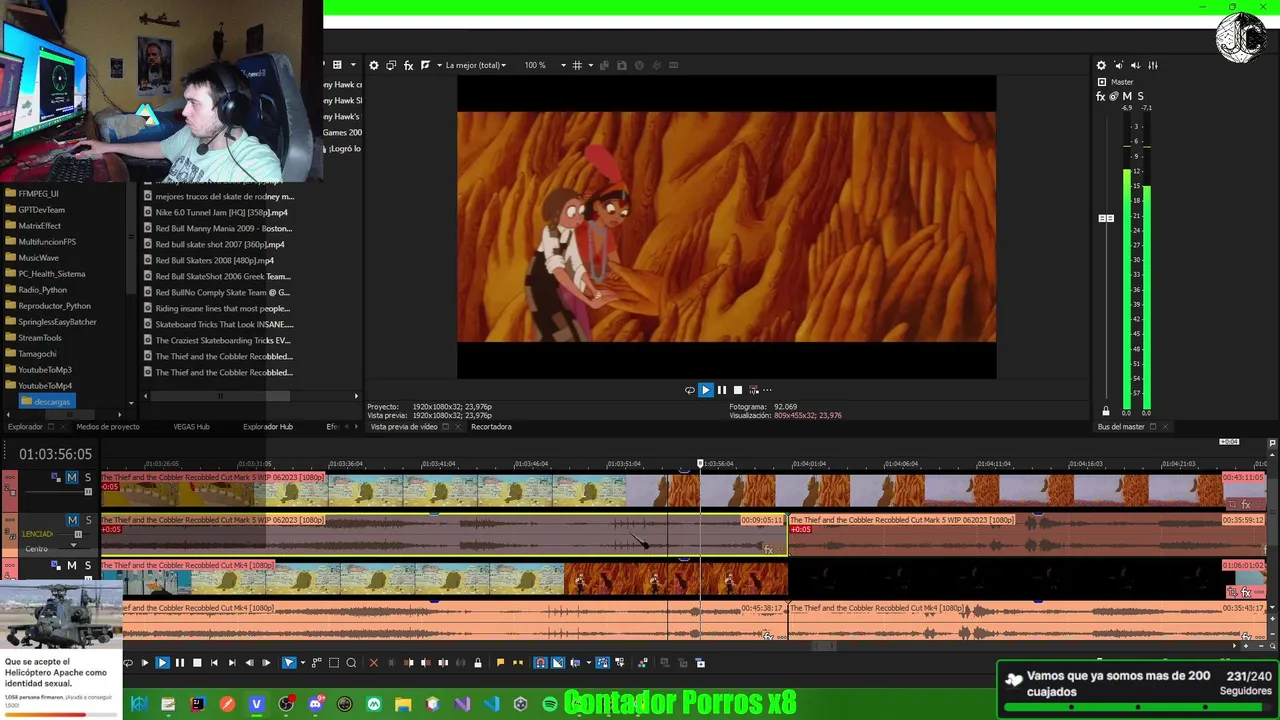Click the explorer views grid icon
Viewport: 1280px width, 720px height.
pyautogui.click(x=337, y=65)
